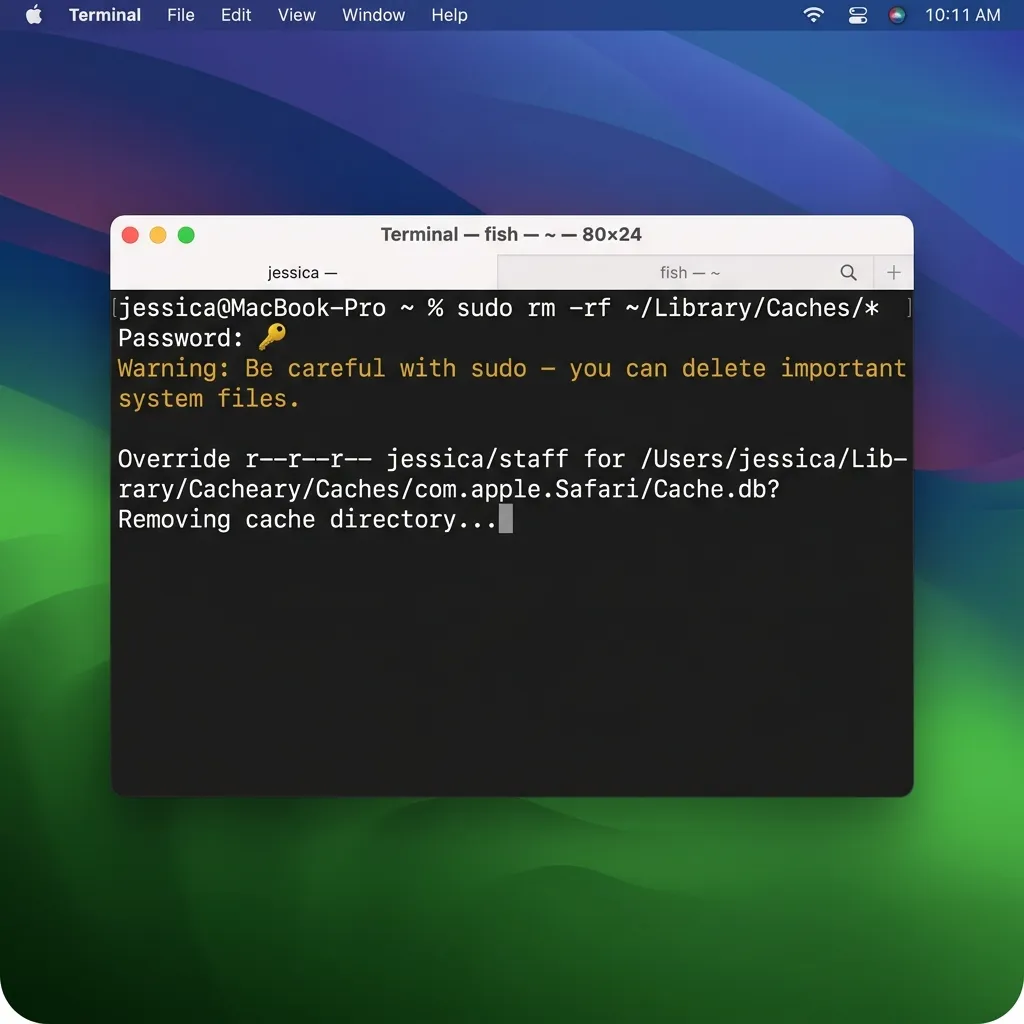Click the Wi-Fi status icon

point(813,14)
